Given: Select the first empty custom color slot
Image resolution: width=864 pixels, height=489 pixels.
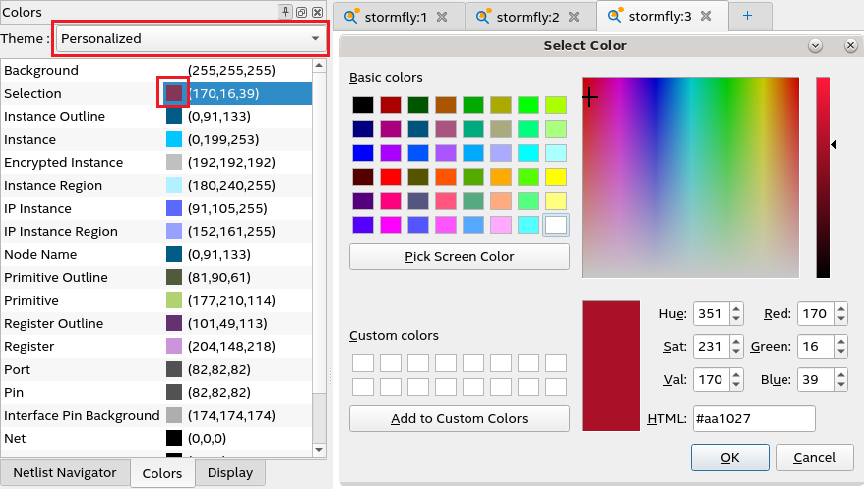Looking at the screenshot, I should click(363, 363).
